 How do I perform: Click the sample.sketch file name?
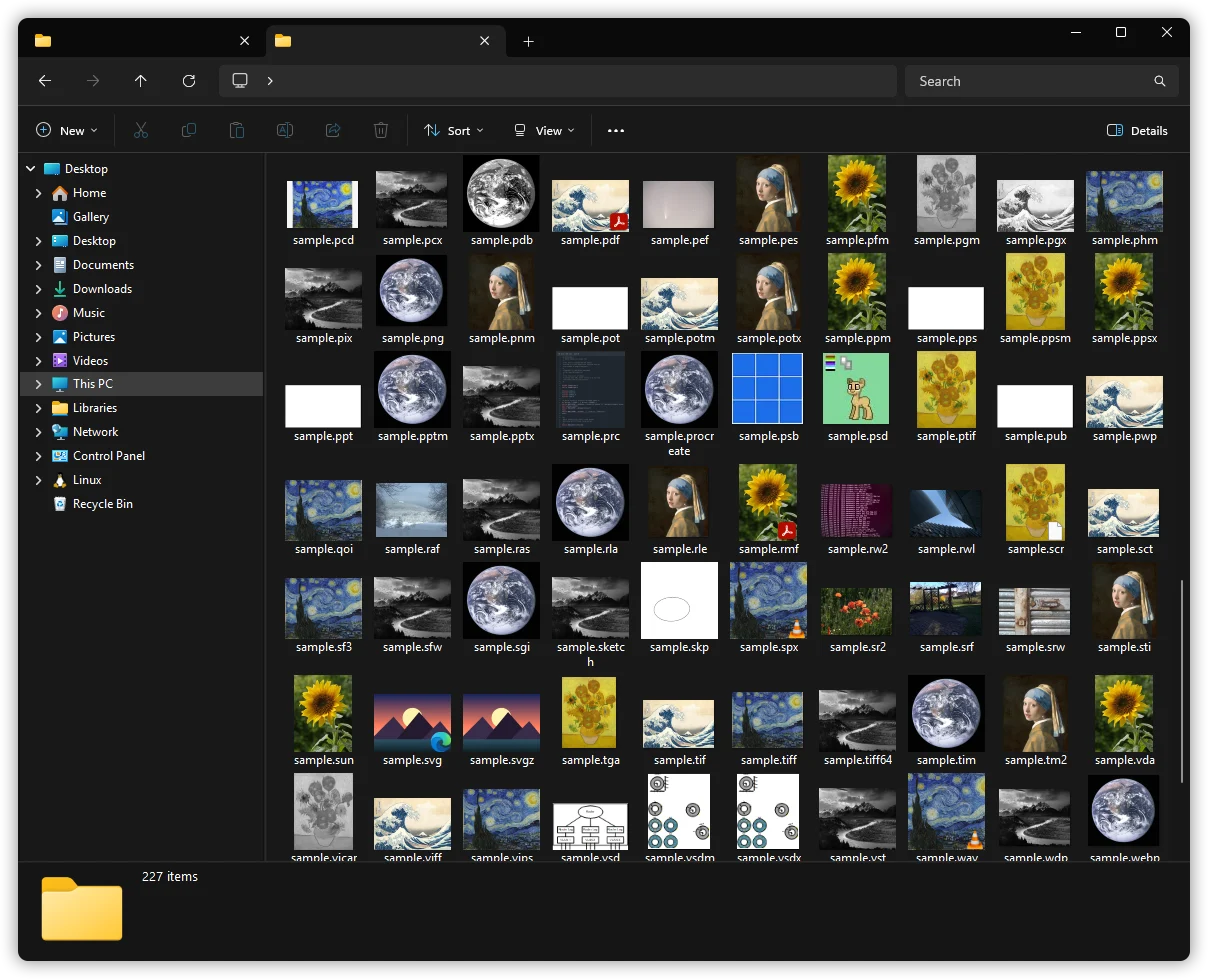(590, 654)
